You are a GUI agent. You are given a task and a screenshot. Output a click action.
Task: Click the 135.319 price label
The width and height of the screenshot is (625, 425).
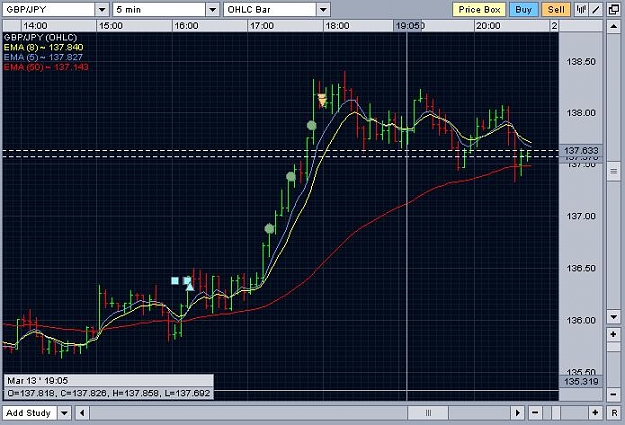[x=581, y=382]
